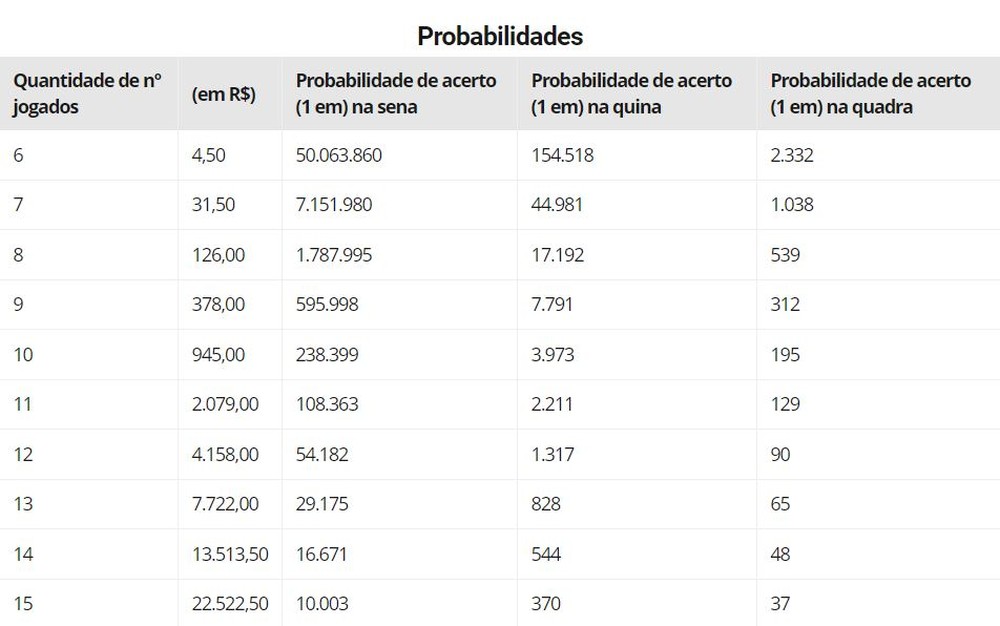This screenshot has width=1000, height=626.
Task: Select the 7.151.980 sena value
Action: tap(334, 205)
